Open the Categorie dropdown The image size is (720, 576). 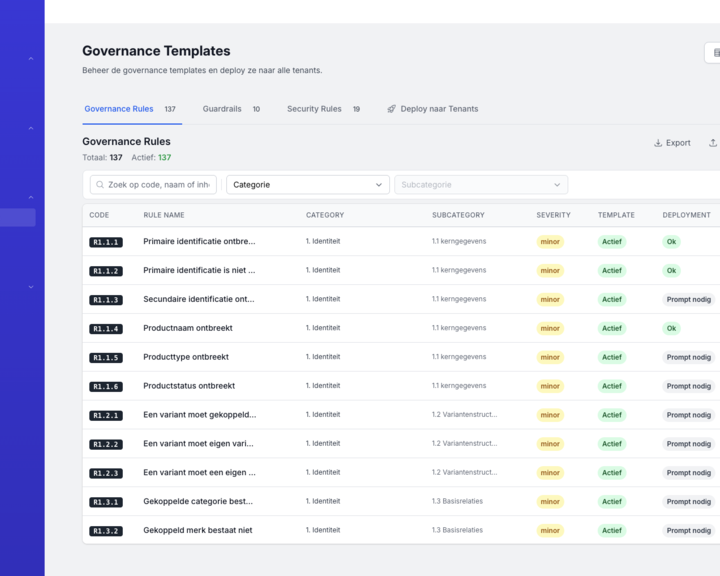pyautogui.click(x=308, y=185)
